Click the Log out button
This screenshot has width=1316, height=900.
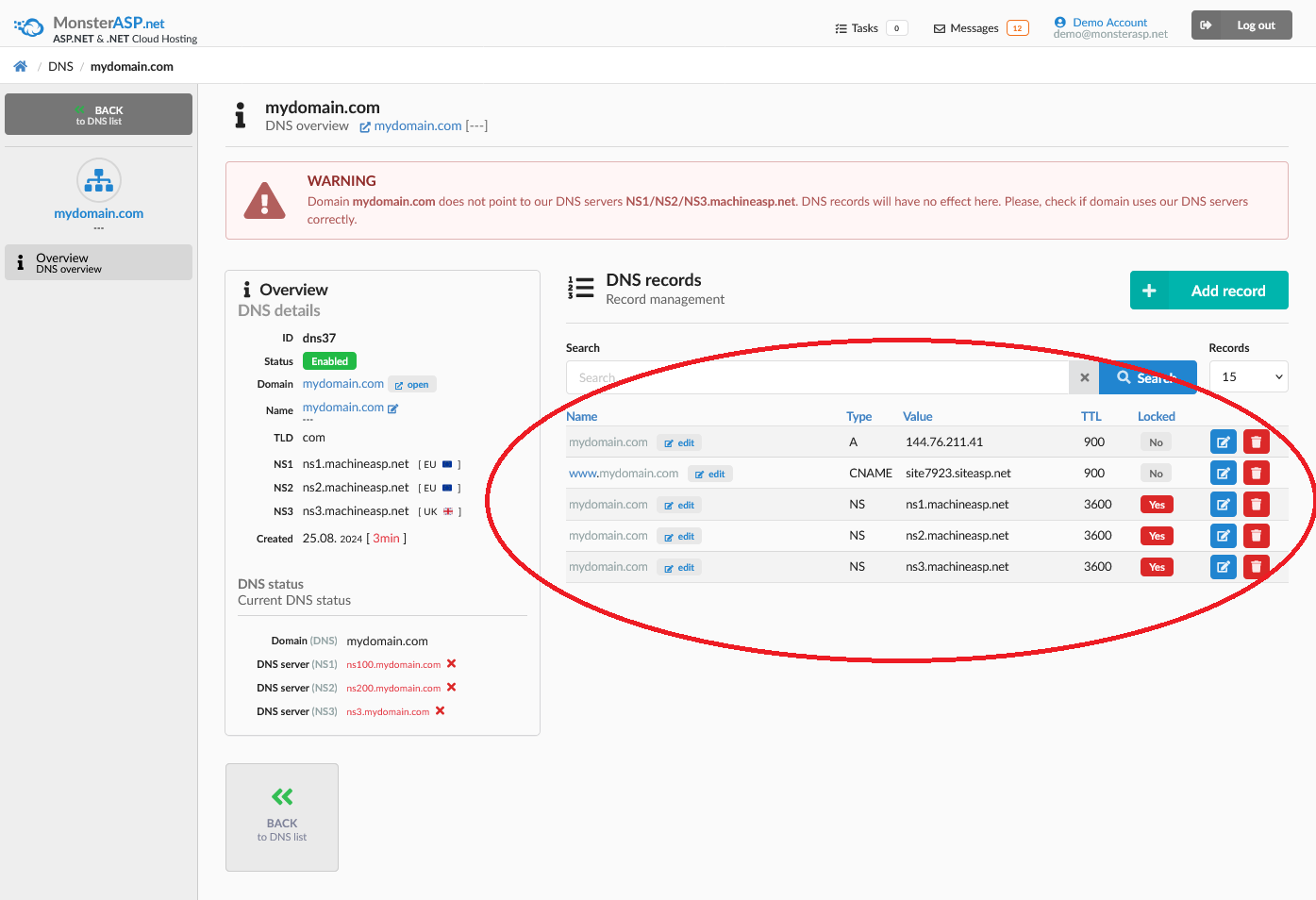point(1241,25)
